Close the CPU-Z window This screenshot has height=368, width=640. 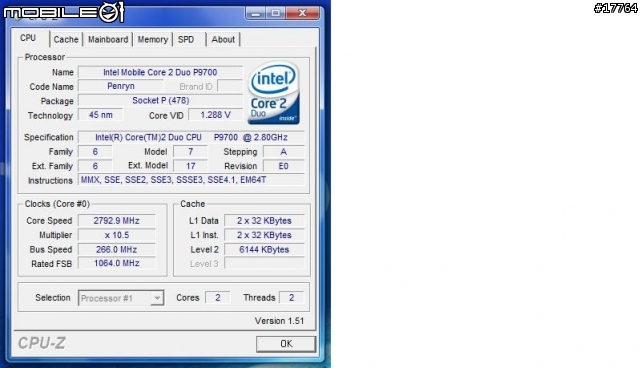coord(302,13)
